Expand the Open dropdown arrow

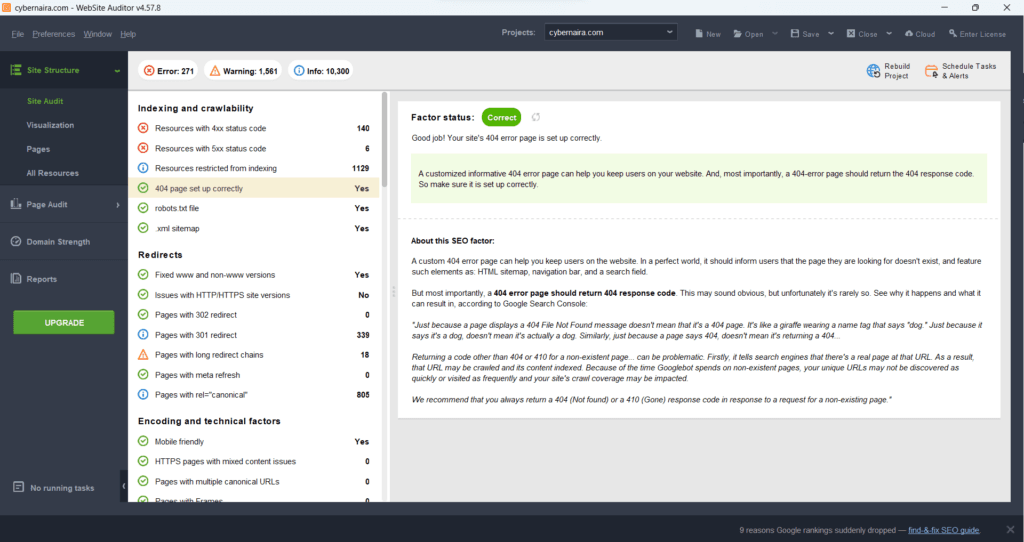pos(775,33)
